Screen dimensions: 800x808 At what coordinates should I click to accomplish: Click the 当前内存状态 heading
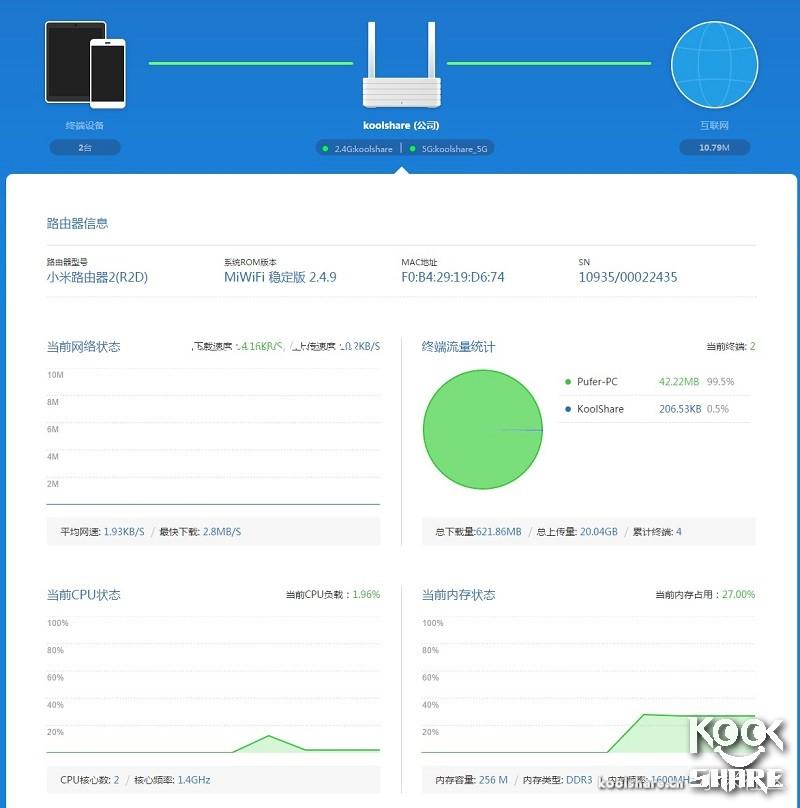pos(458,595)
